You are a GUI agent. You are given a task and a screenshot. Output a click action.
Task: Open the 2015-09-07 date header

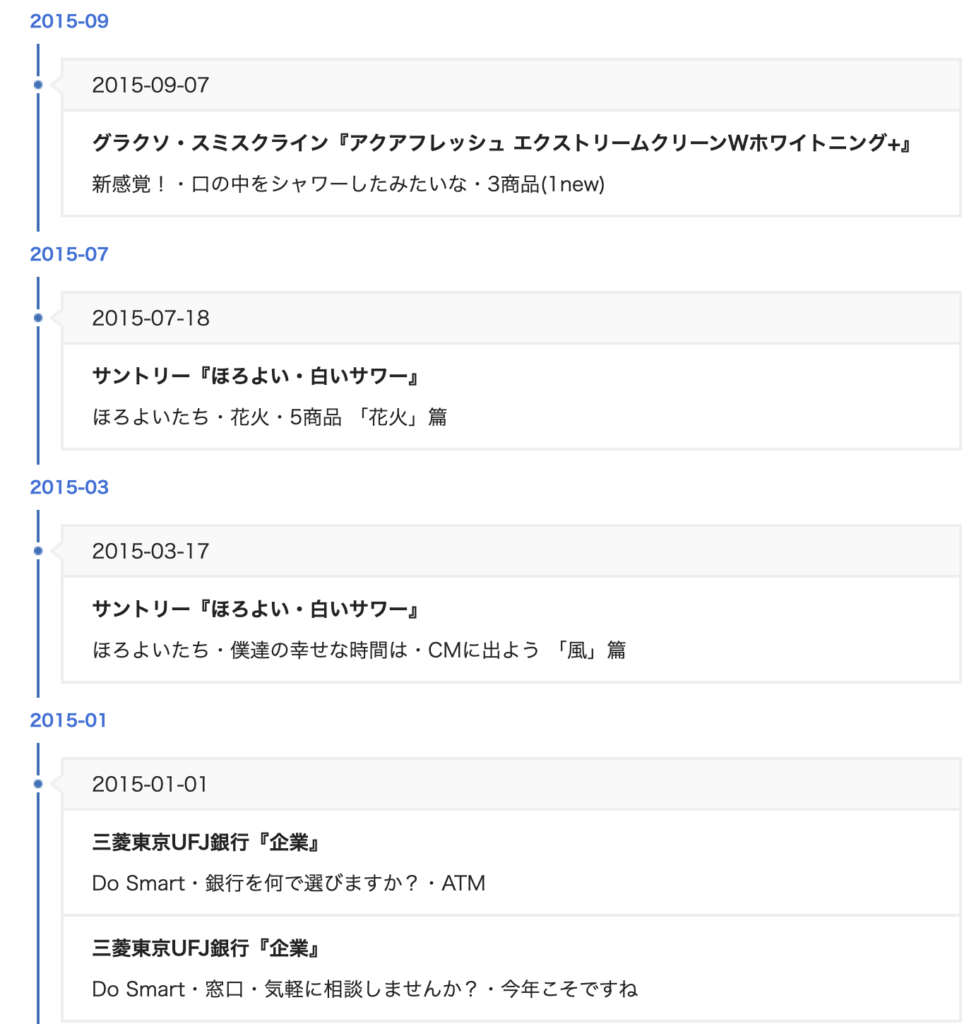[x=511, y=85]
